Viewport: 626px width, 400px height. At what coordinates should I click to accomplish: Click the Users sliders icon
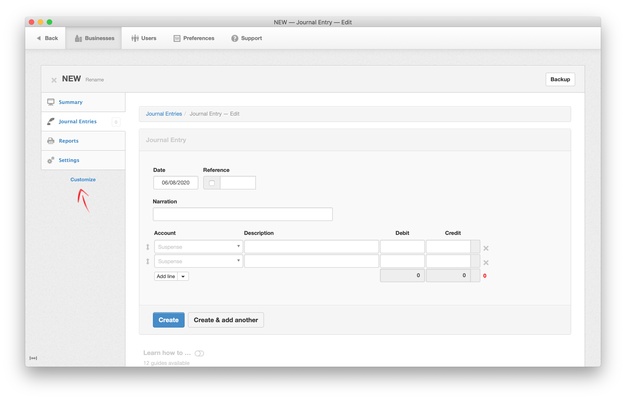click(135, 38)
